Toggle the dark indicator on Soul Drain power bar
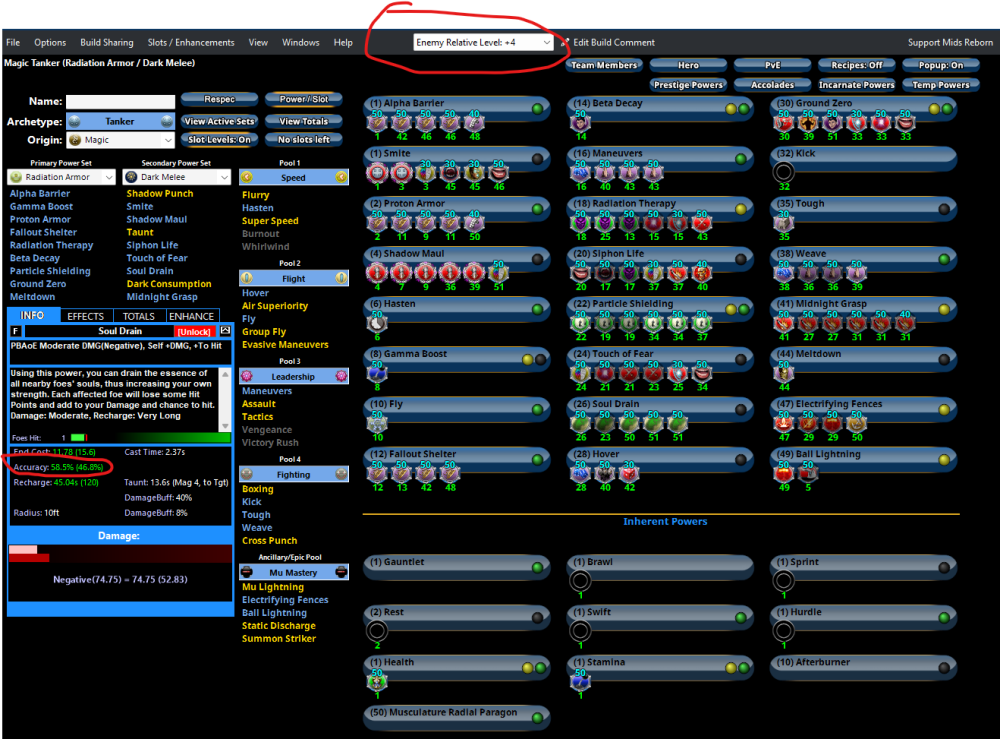Image resolution: width=1000 pixels, height=739 pixels. 741,409
